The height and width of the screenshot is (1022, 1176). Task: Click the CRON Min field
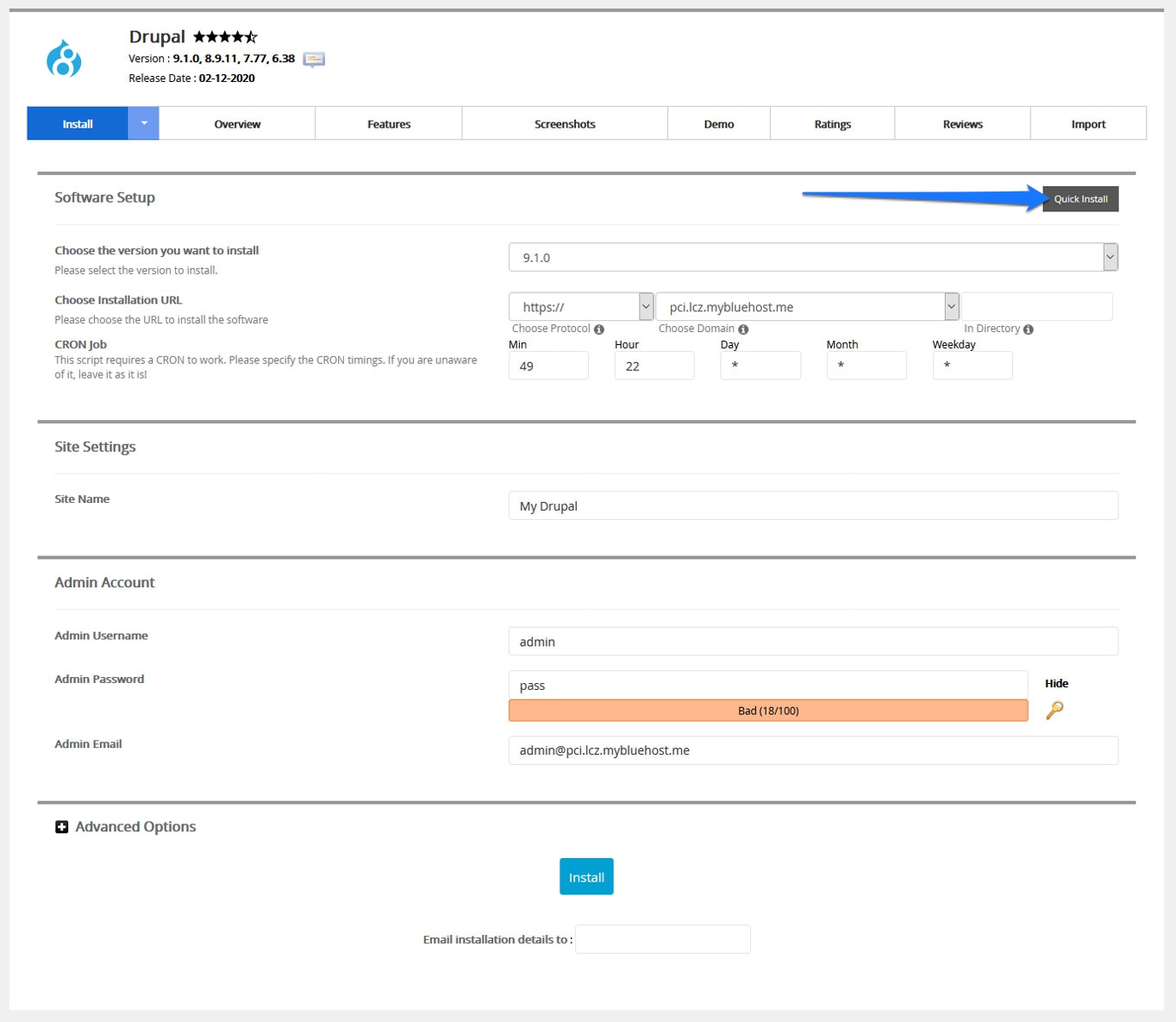pyautogui.click(x=548, y=366)
